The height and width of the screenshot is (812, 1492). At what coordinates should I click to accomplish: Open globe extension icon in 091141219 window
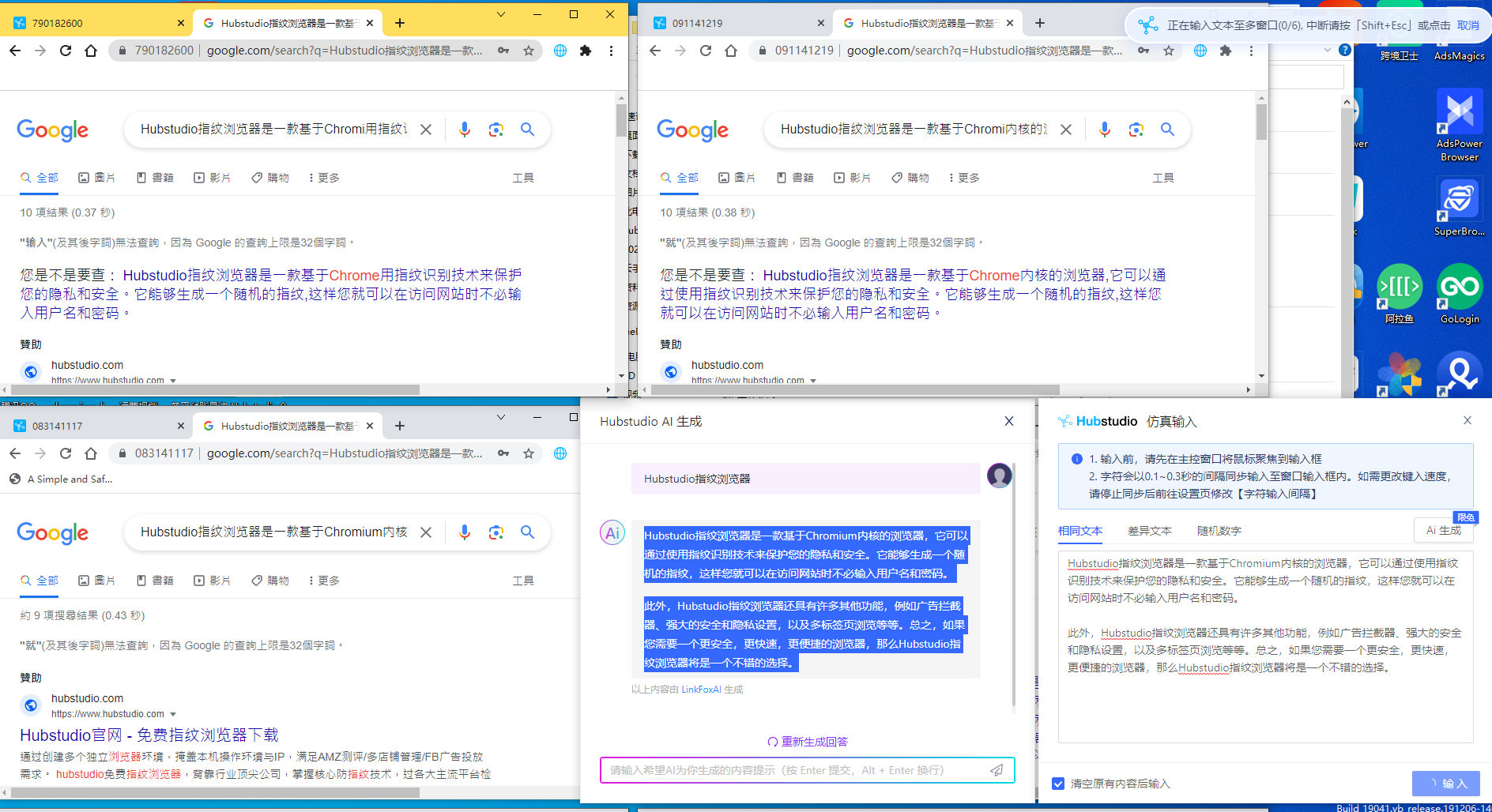point(1200,51)
